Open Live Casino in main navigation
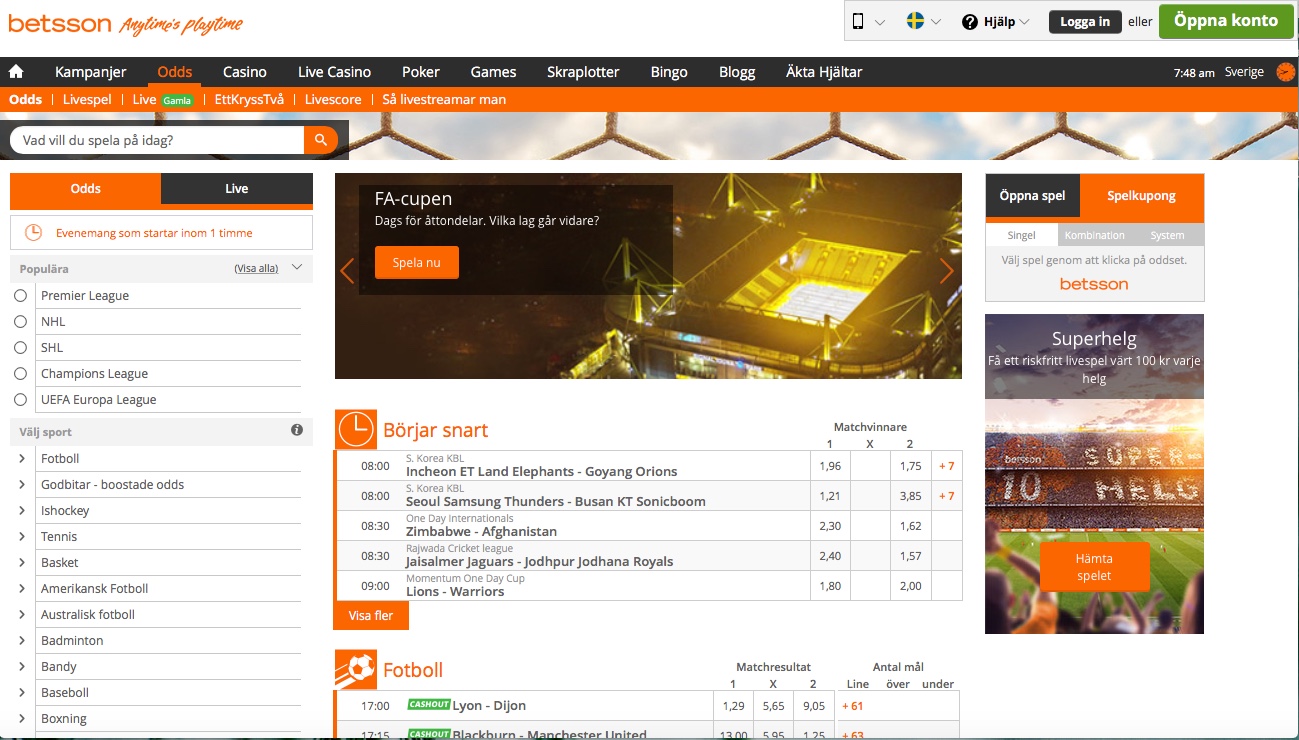 [x=334, y=72]
